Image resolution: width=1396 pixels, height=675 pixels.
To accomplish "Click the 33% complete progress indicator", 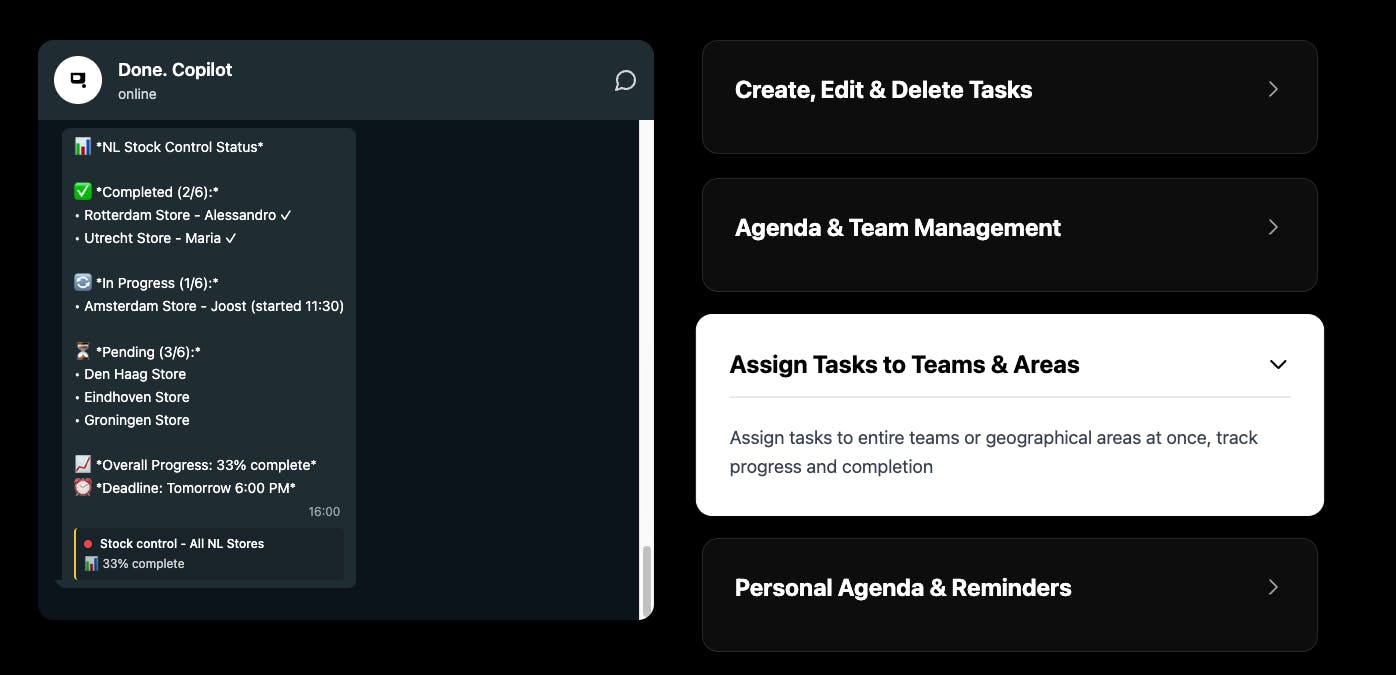I will coord(134,564).
